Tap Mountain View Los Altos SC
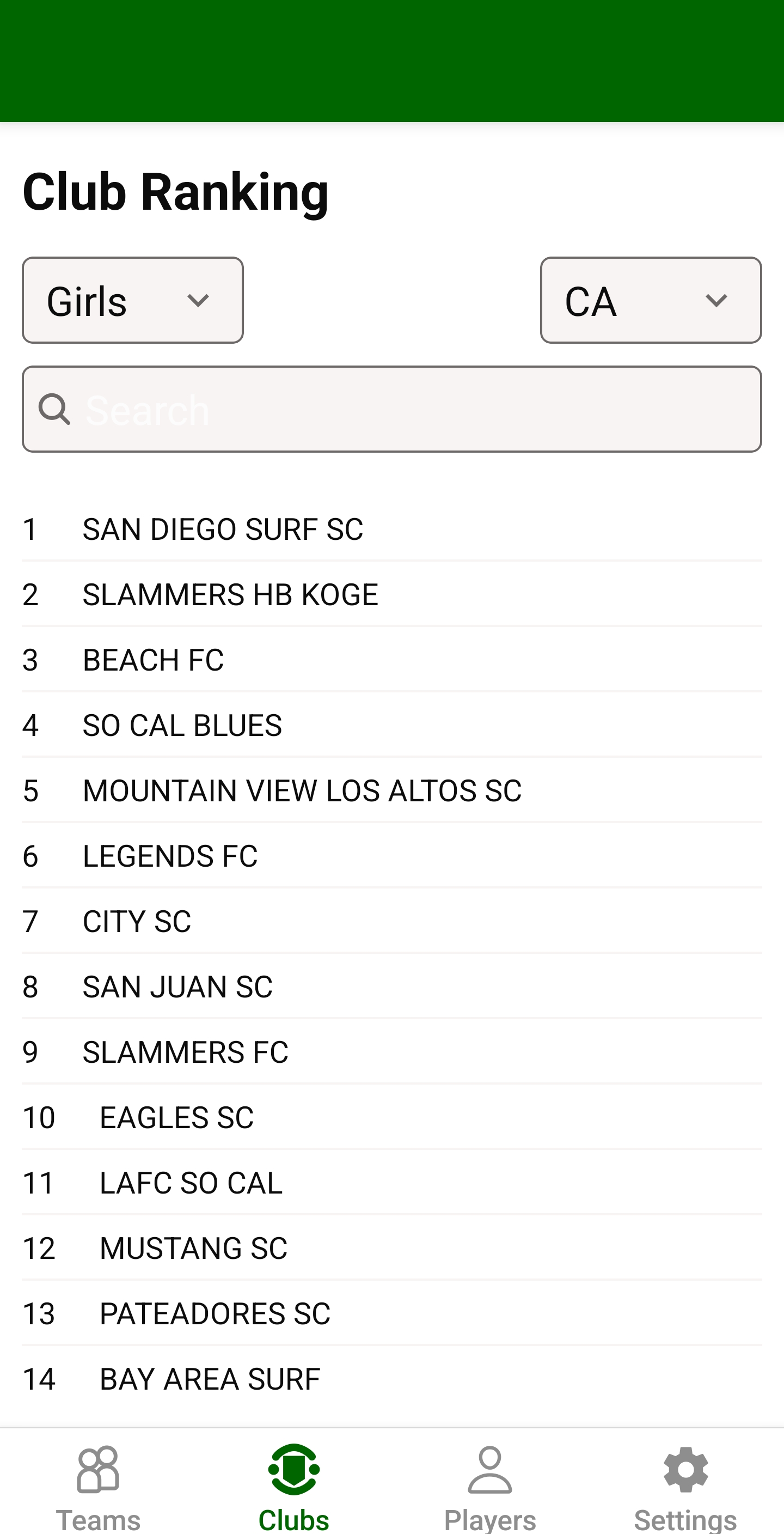 pos(302,791)
